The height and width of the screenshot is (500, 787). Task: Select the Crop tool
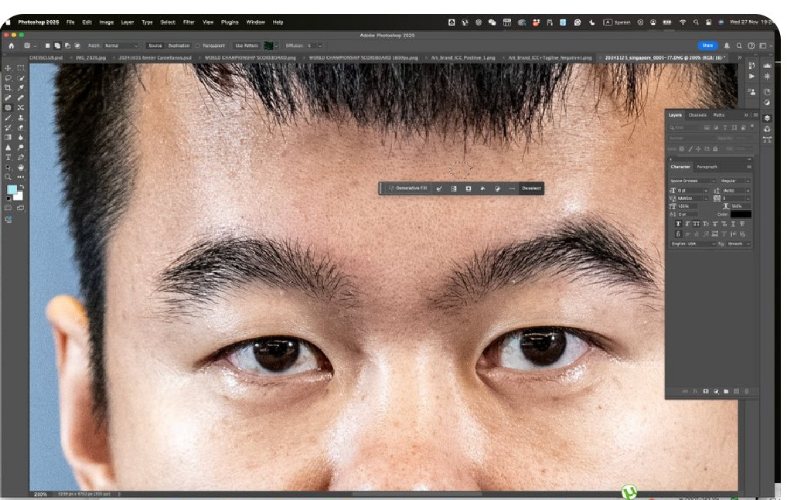(x=9, y=88)
